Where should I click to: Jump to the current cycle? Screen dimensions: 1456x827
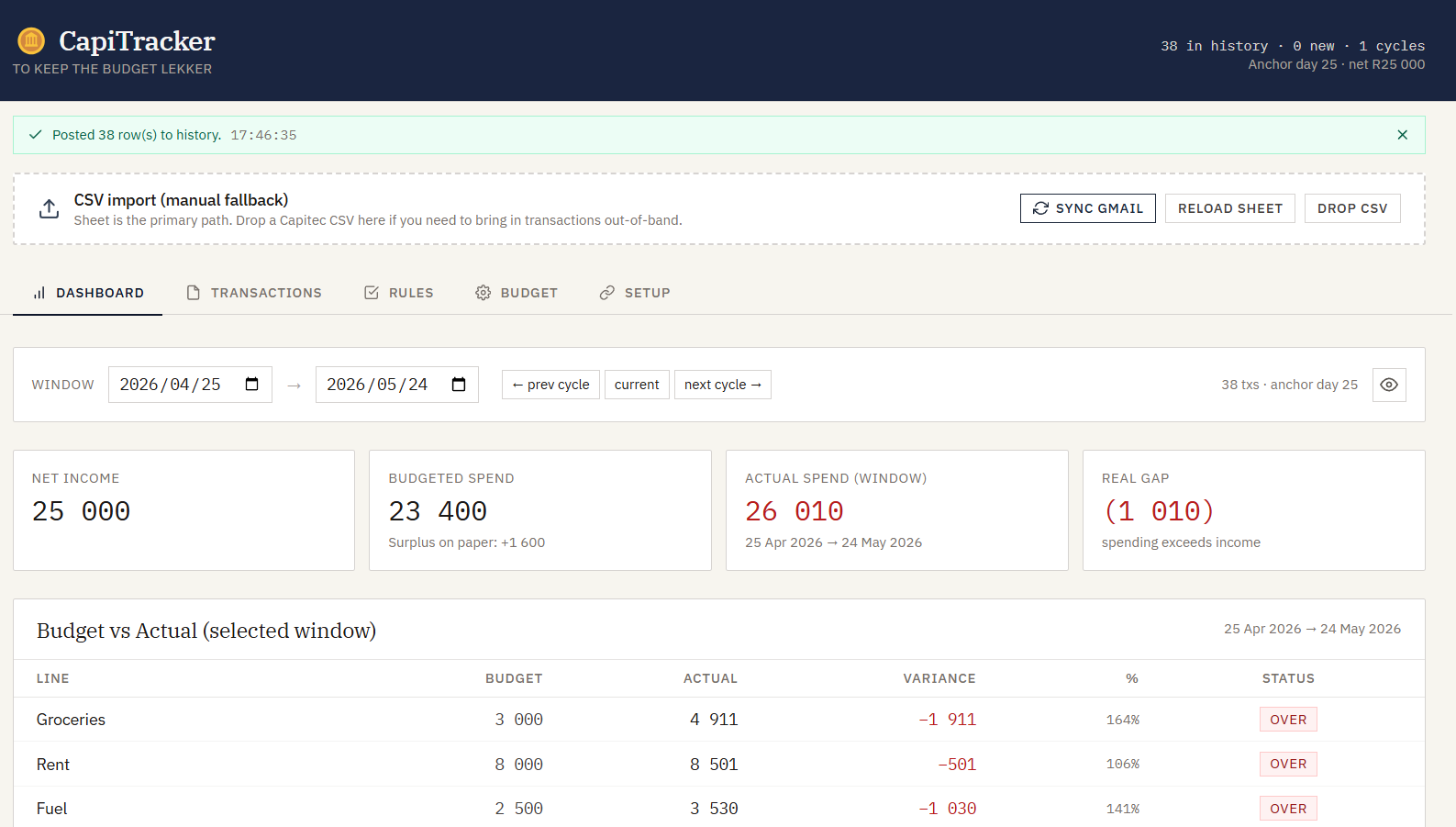point(637,385)
